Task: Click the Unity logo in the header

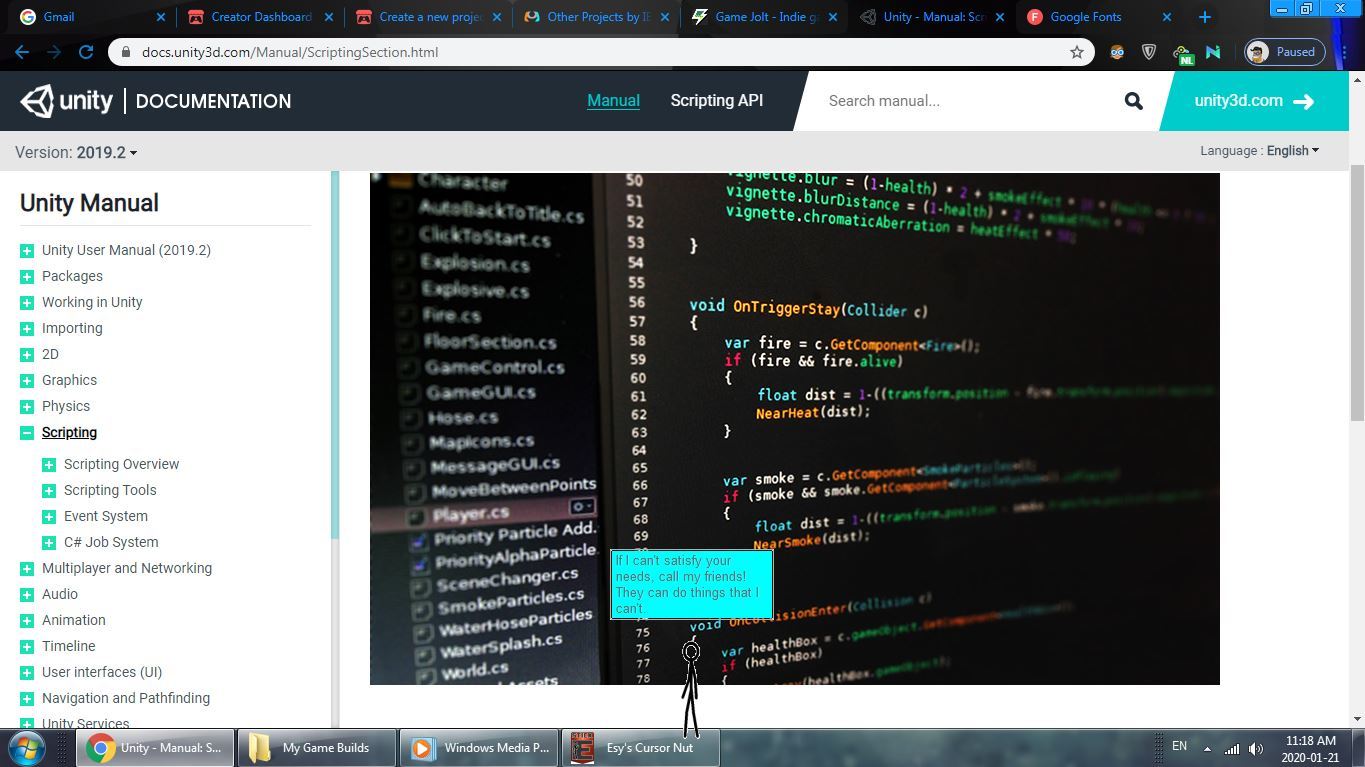Action: (x=67, y=101)
